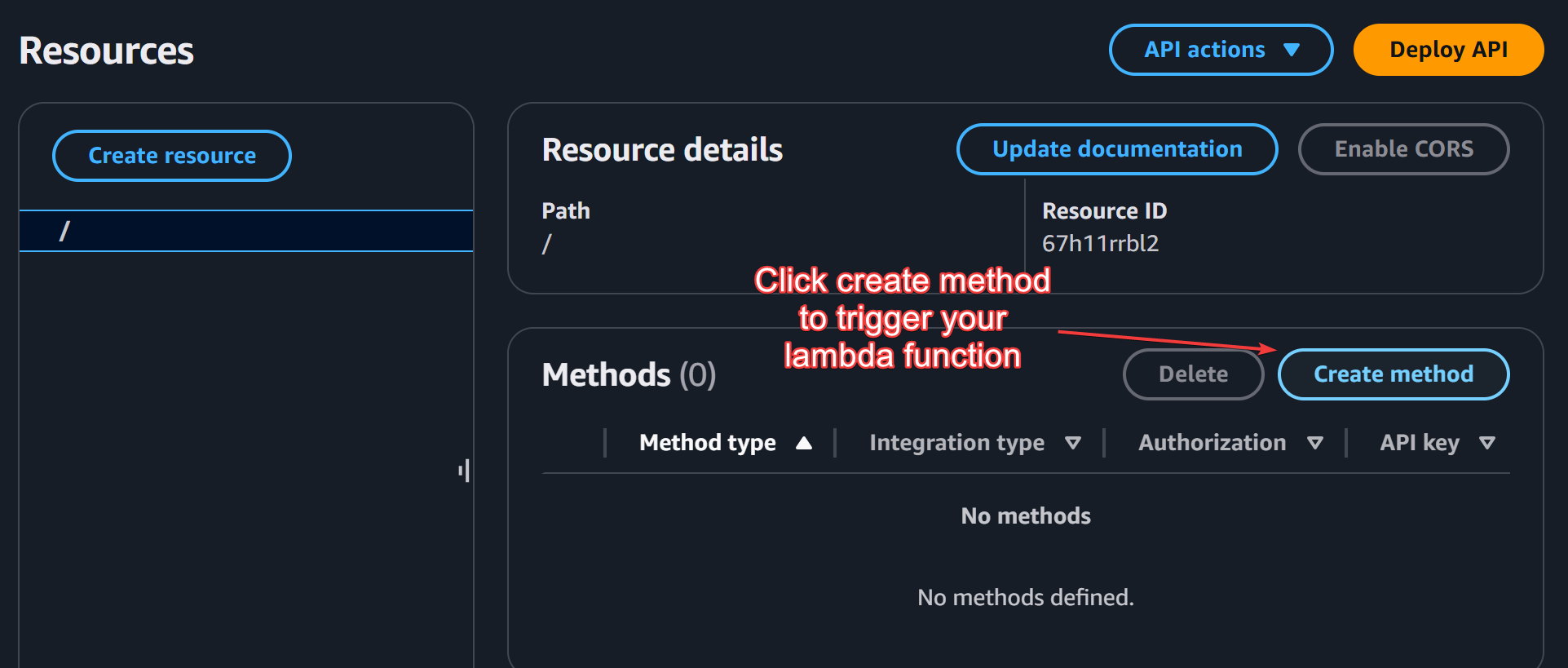
Task: Sort by the Integration type column header
Action: (x=956, y=443)
